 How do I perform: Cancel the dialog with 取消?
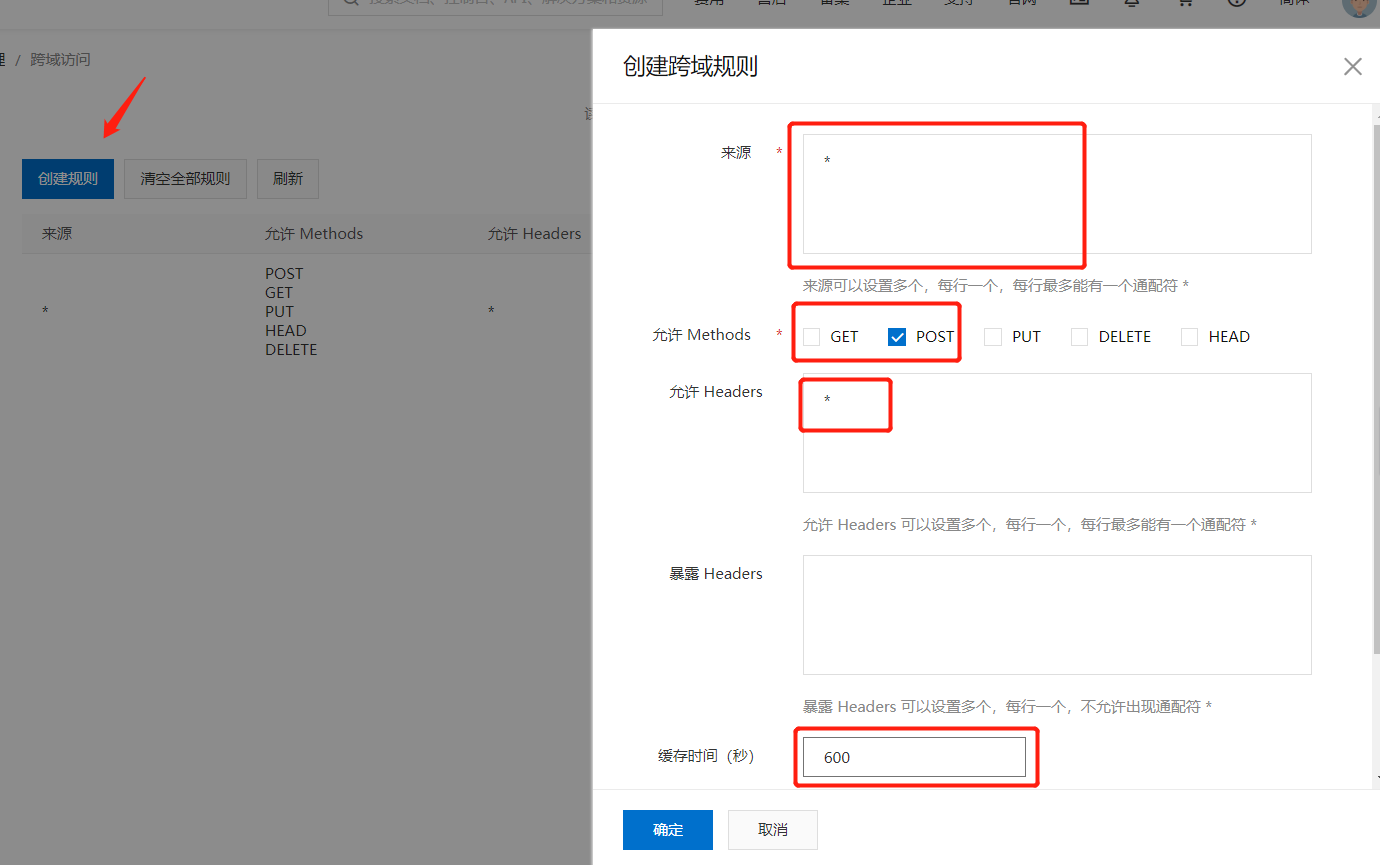click(773, 830)
